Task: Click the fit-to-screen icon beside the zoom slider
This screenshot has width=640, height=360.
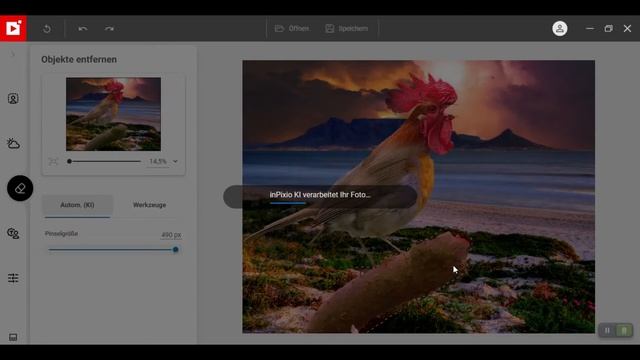Action: coord(53,162)
